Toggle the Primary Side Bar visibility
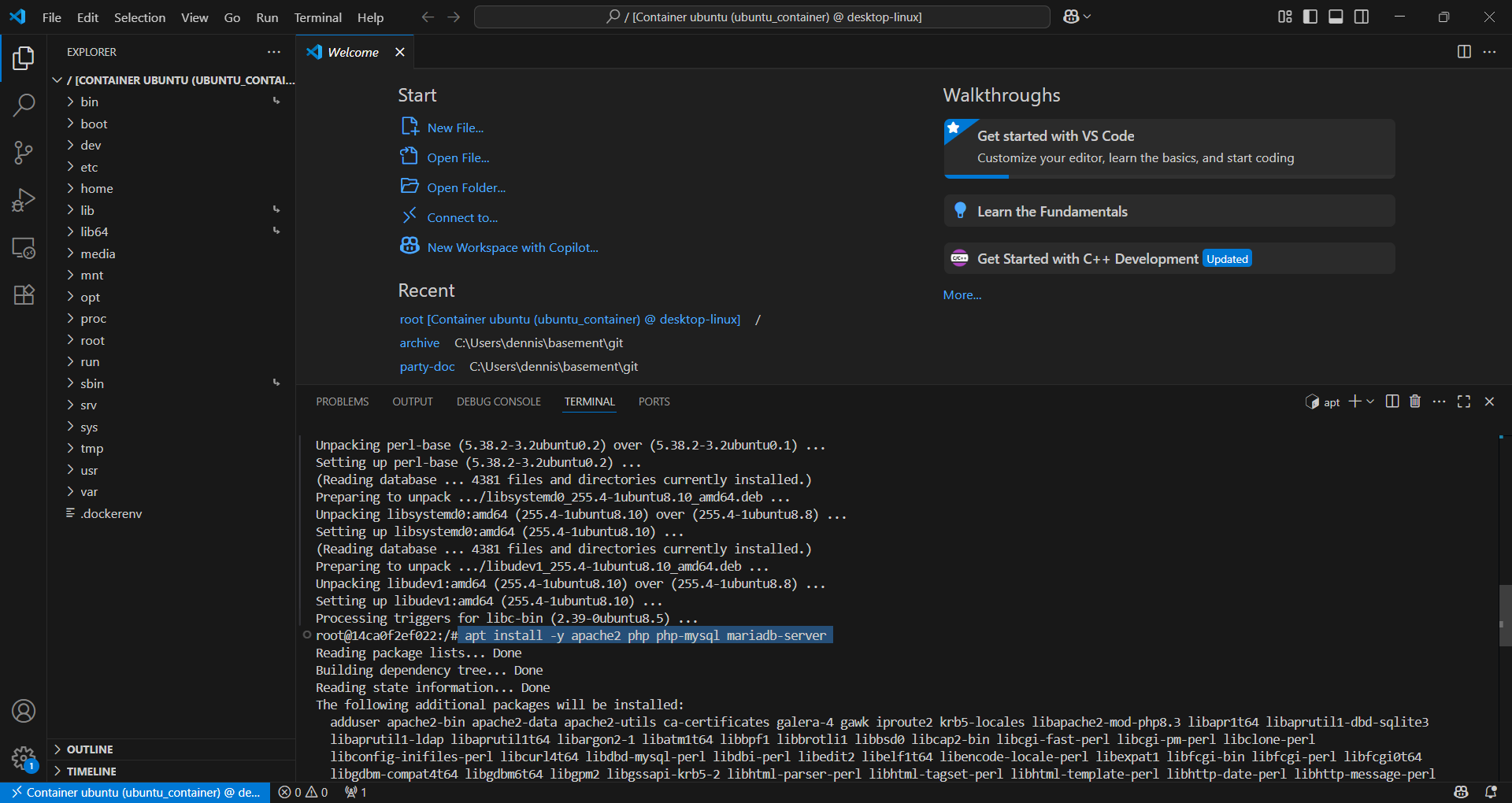This screenshot has width=1512, height=803. (1310, 17)
